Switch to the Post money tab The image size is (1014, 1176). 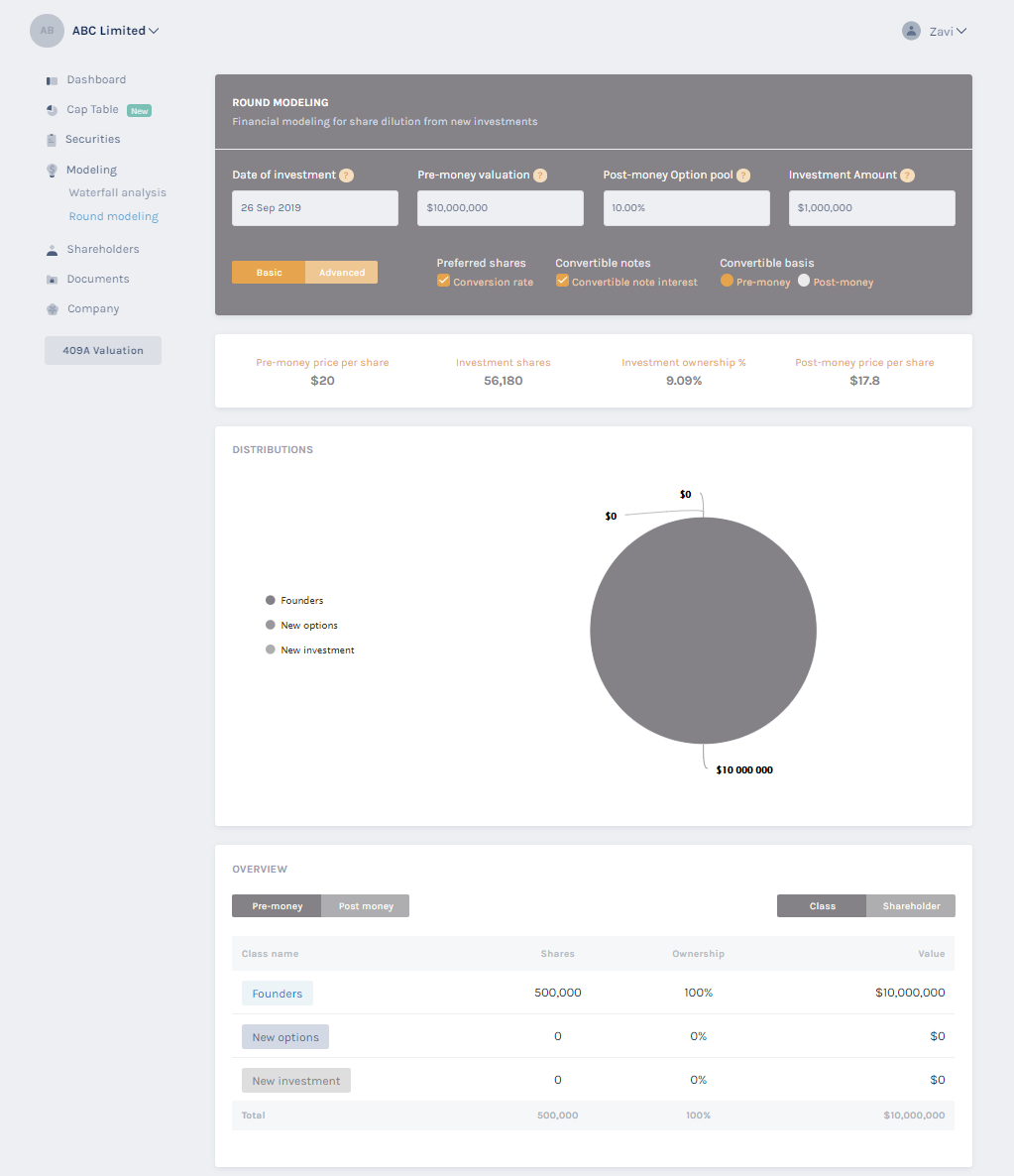pyautogui.click(x=366, y=906)
